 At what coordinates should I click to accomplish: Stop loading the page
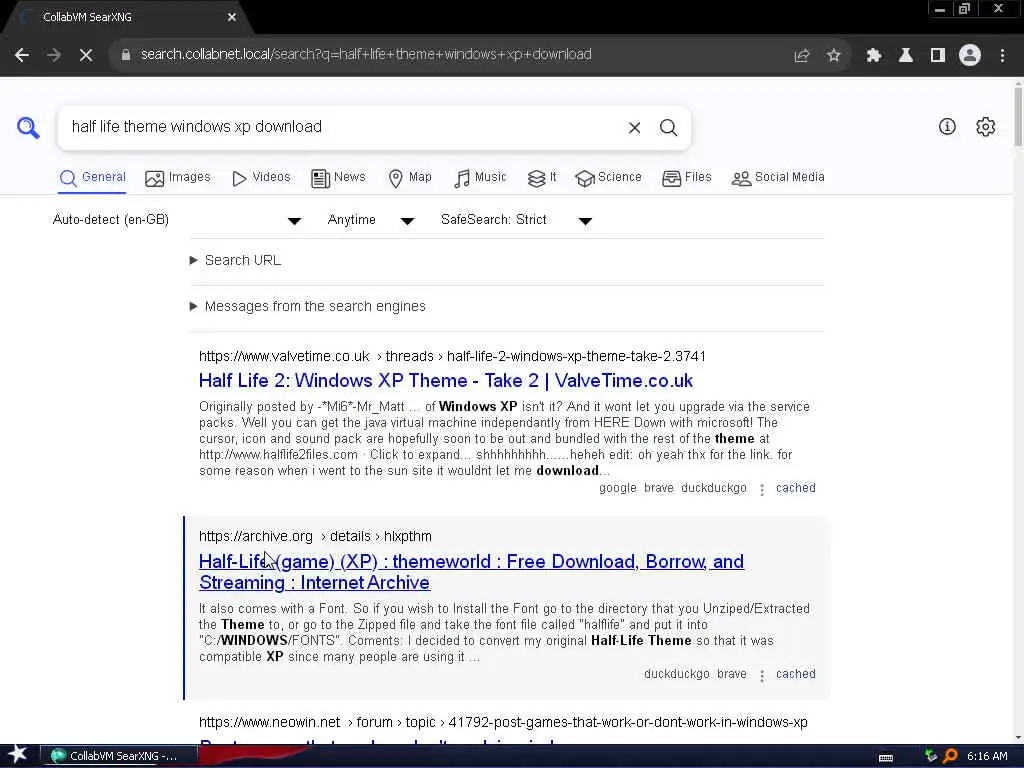pos(86,55)
